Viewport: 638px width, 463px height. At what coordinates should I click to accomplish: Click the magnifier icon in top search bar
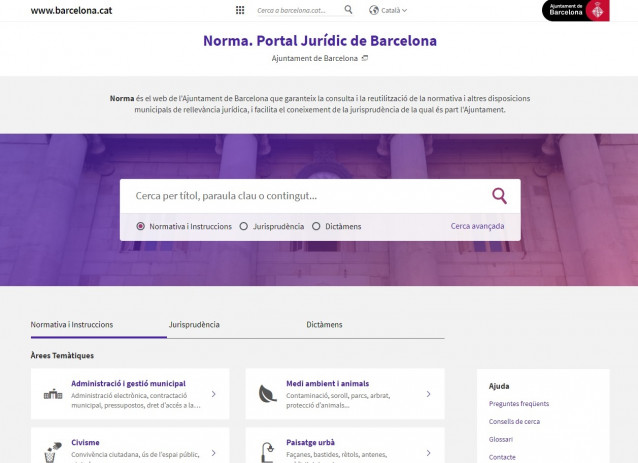[x=348, y=10]
